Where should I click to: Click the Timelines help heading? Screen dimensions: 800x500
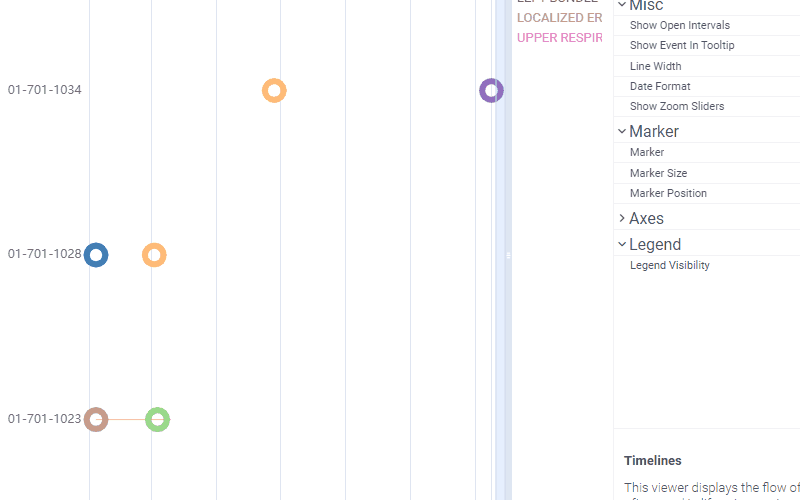point(653,461)
